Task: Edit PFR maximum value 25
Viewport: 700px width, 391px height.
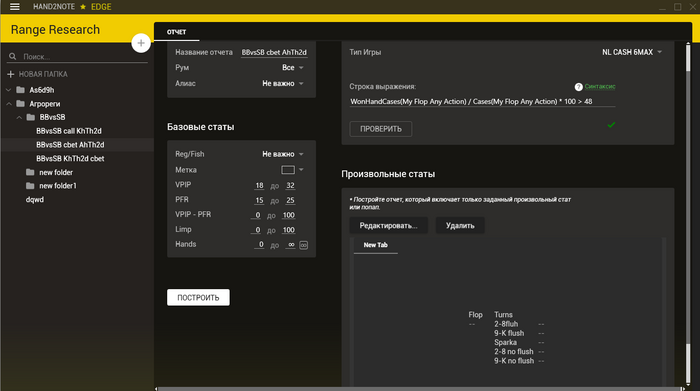Action: [290, 200]
